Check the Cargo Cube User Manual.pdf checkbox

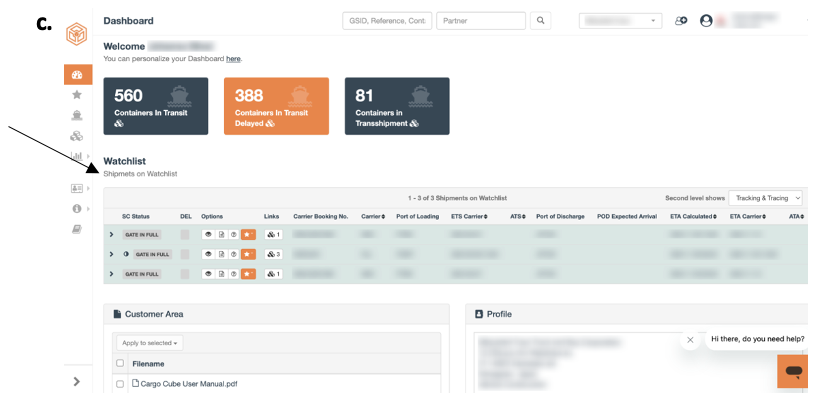120,384
